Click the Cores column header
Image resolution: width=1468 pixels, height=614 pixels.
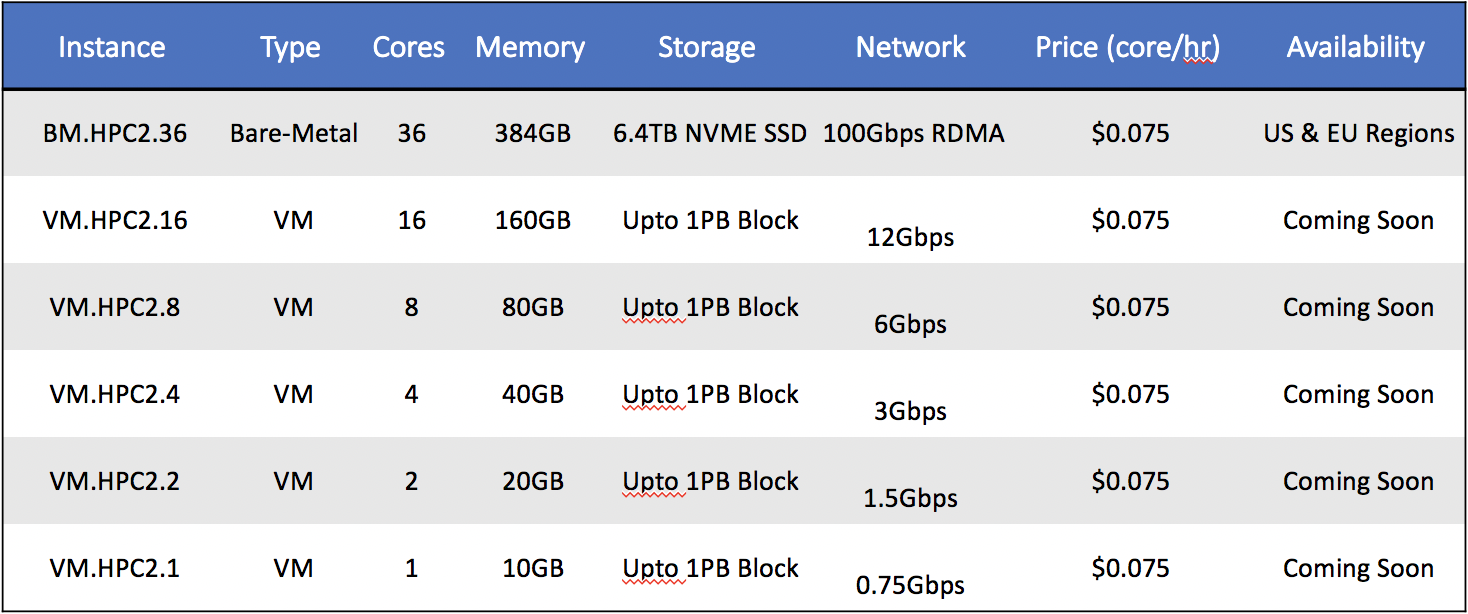[x=409, y=47]
